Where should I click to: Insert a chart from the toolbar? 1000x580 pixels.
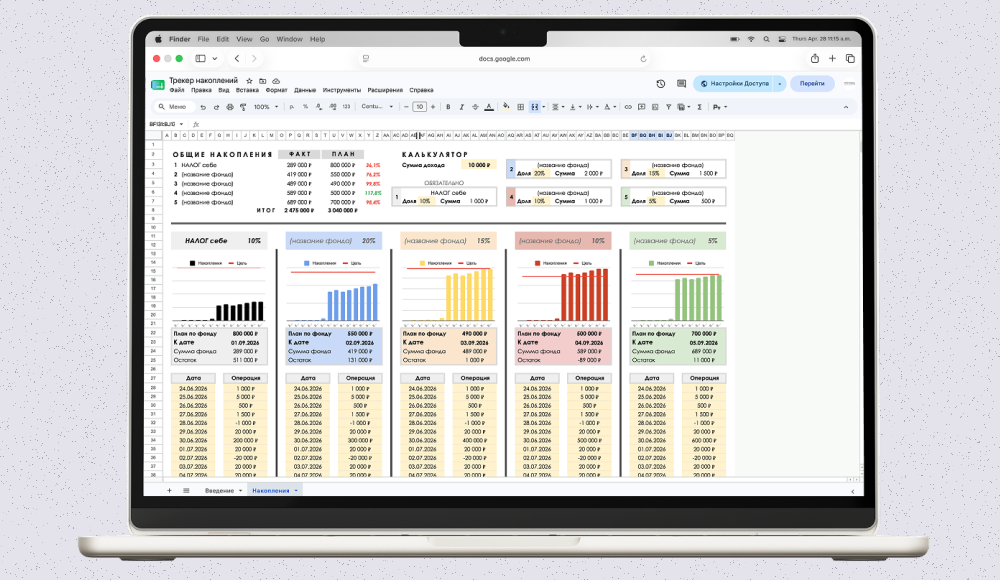(655, 107)
